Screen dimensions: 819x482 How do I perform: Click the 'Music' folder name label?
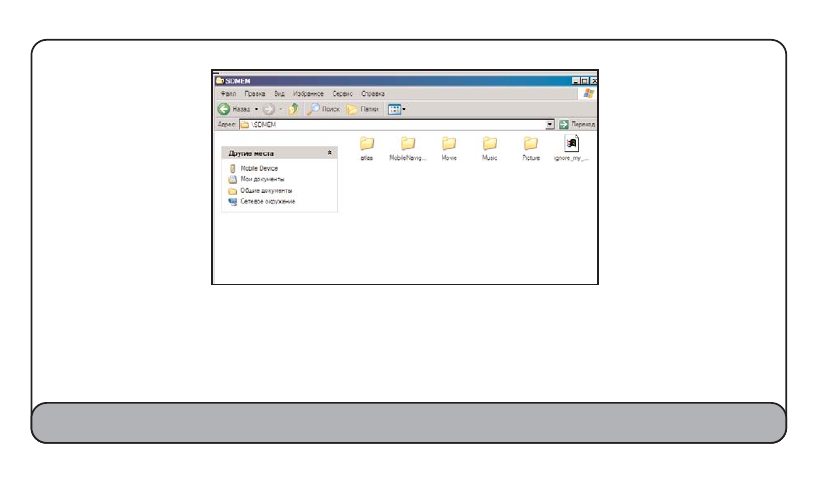coord(489,158)
